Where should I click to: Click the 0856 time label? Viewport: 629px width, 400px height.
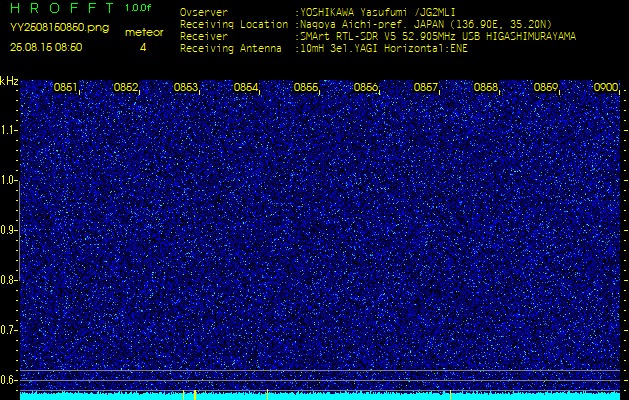point(365,87)
